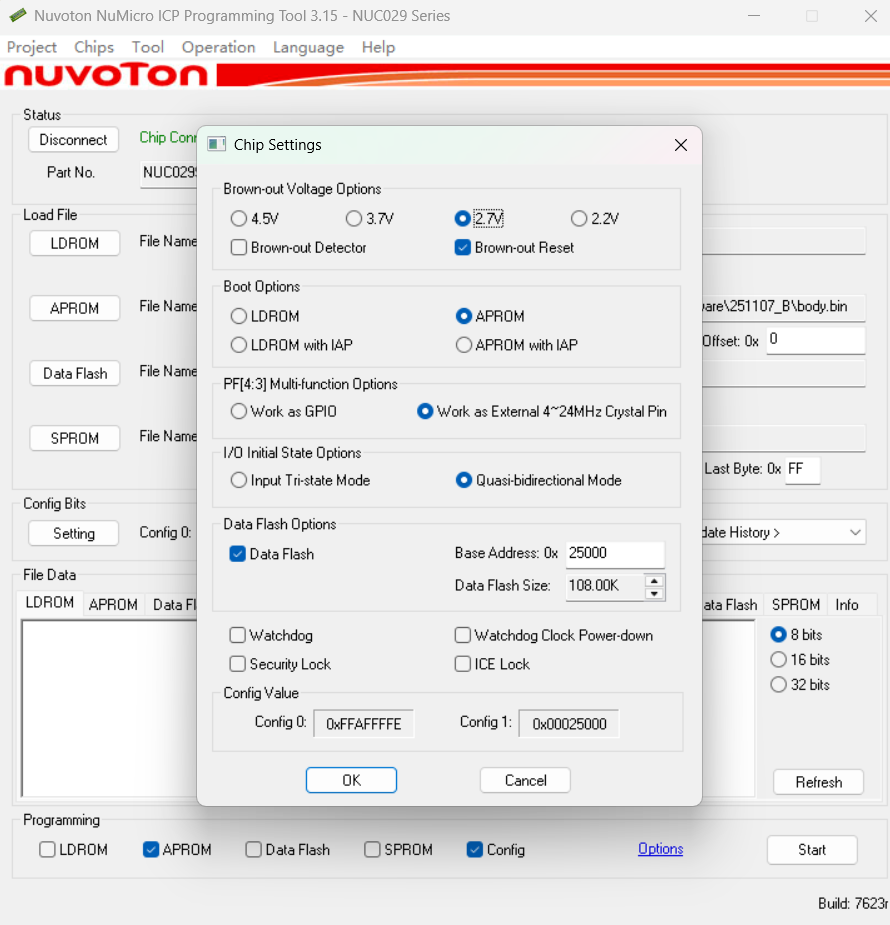
Task: Toggle the Data Flash option checkbox
Action: point(238,554)
